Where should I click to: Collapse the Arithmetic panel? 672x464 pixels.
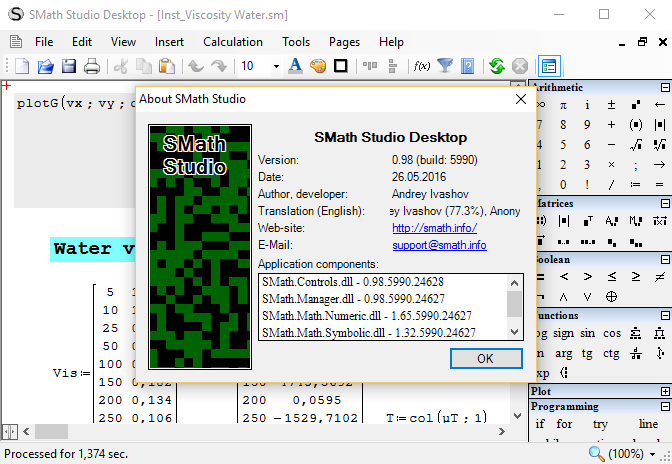click(661, 88)
